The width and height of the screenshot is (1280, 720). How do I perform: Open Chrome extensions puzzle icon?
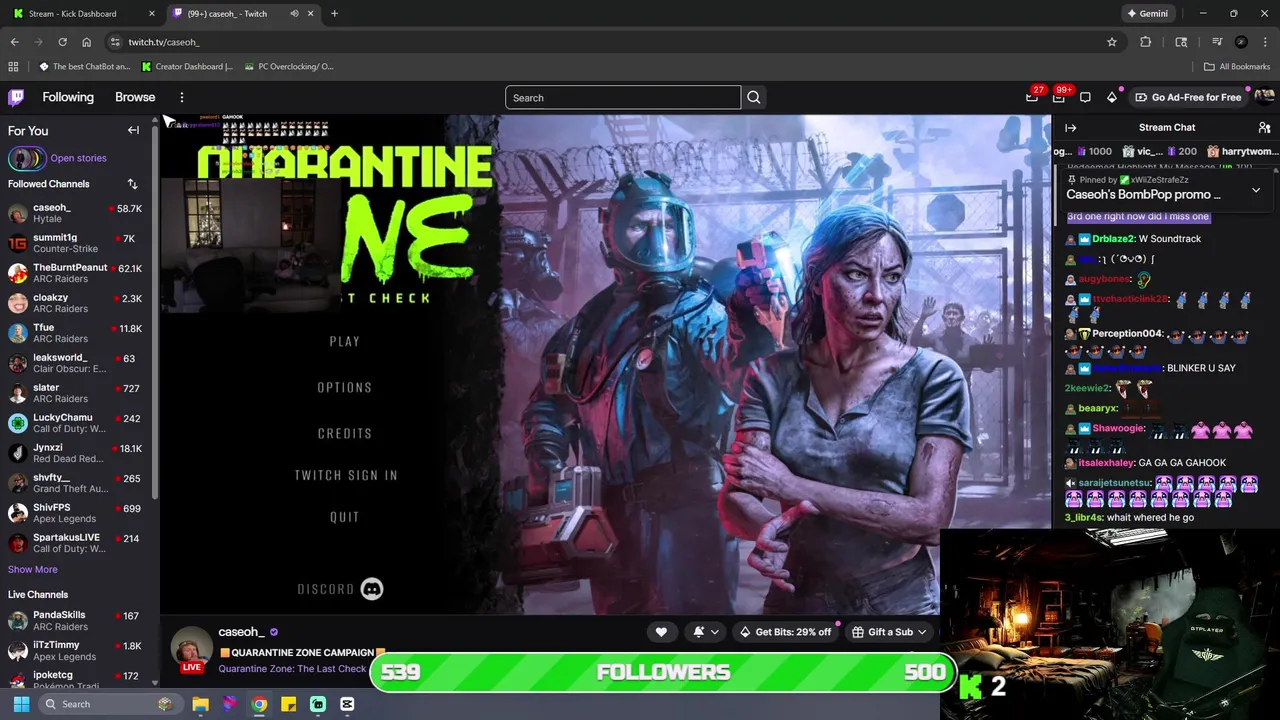tap(1146, 42)
